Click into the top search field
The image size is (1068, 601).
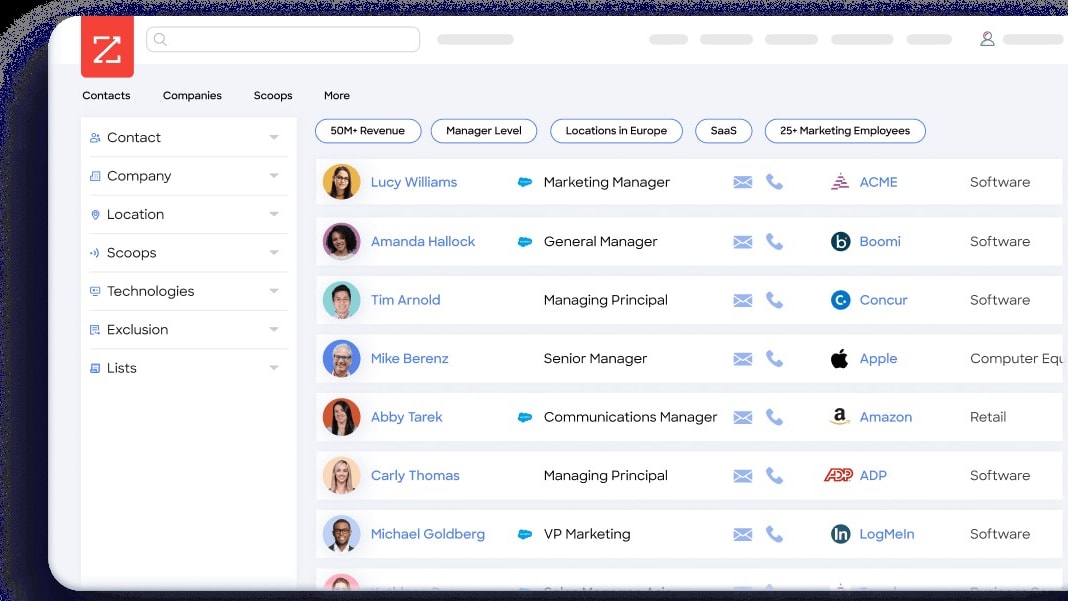[x=283, y=40]
